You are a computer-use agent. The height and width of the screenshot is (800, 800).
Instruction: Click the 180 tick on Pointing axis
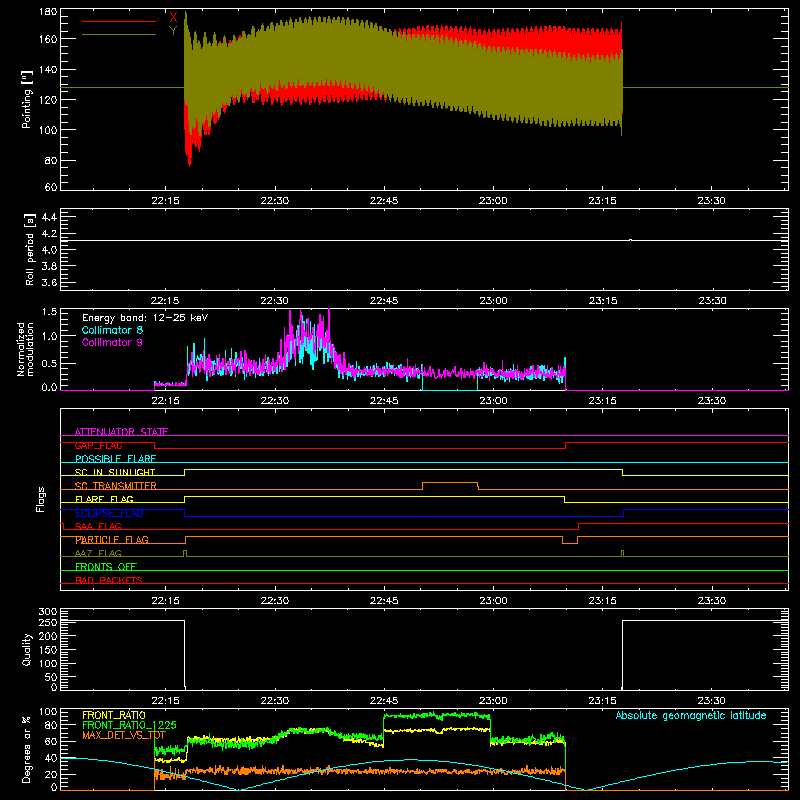point(48,12)
